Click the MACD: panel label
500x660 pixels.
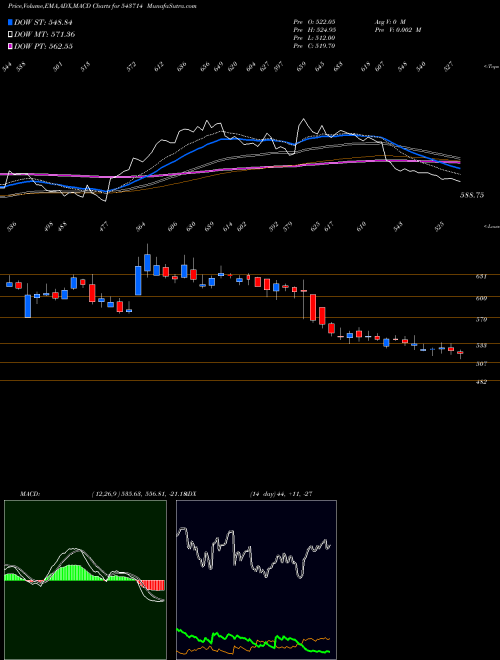click(29, 494)
